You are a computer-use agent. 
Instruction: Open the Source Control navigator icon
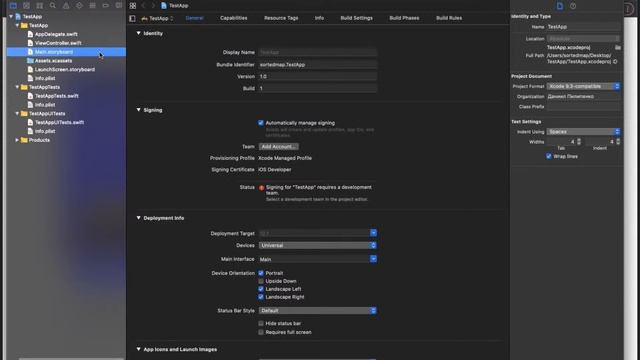click(27, 6)
